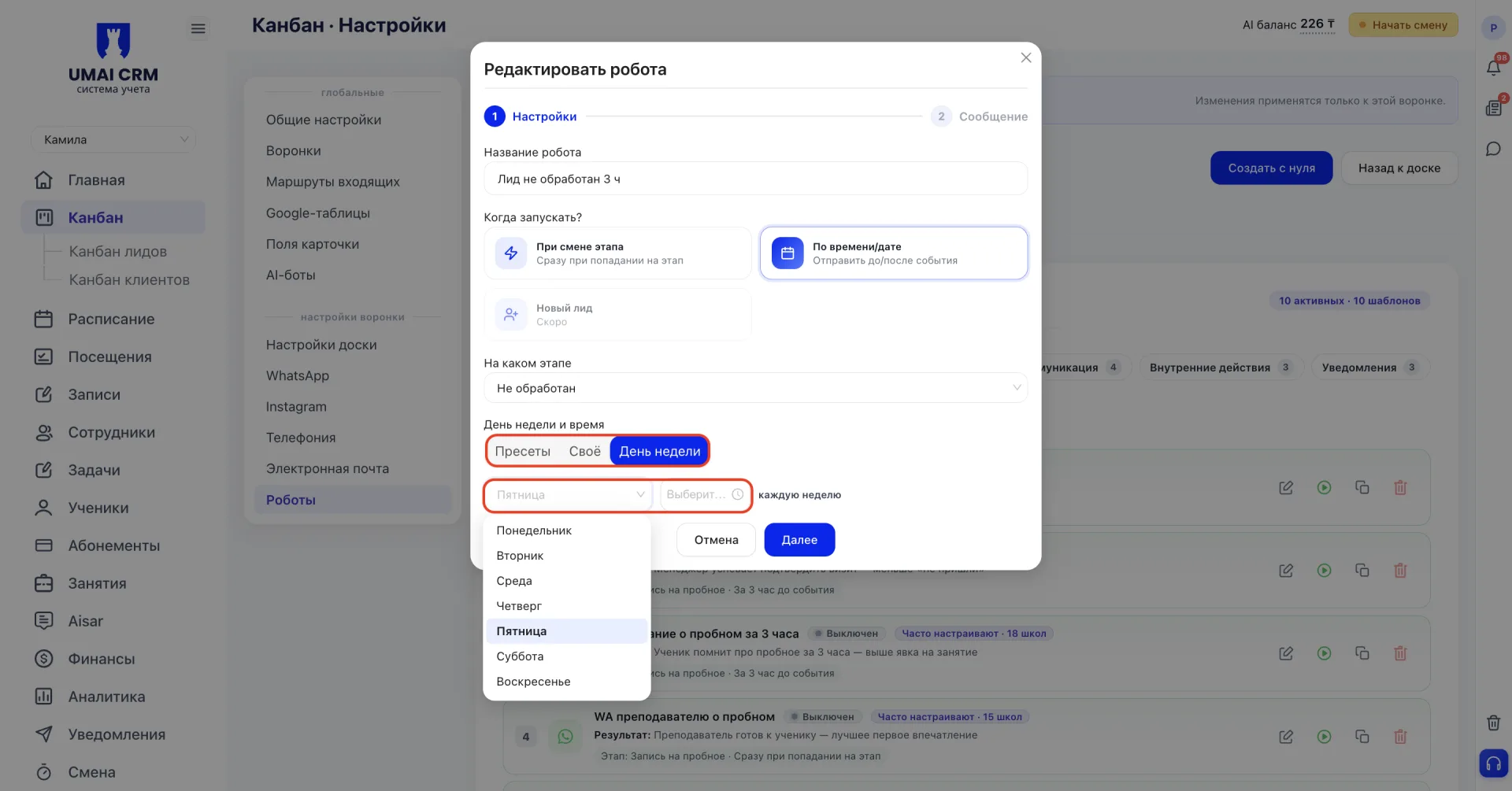
Task: Choose Вторник from the weekday list
Action: [567, 556]
